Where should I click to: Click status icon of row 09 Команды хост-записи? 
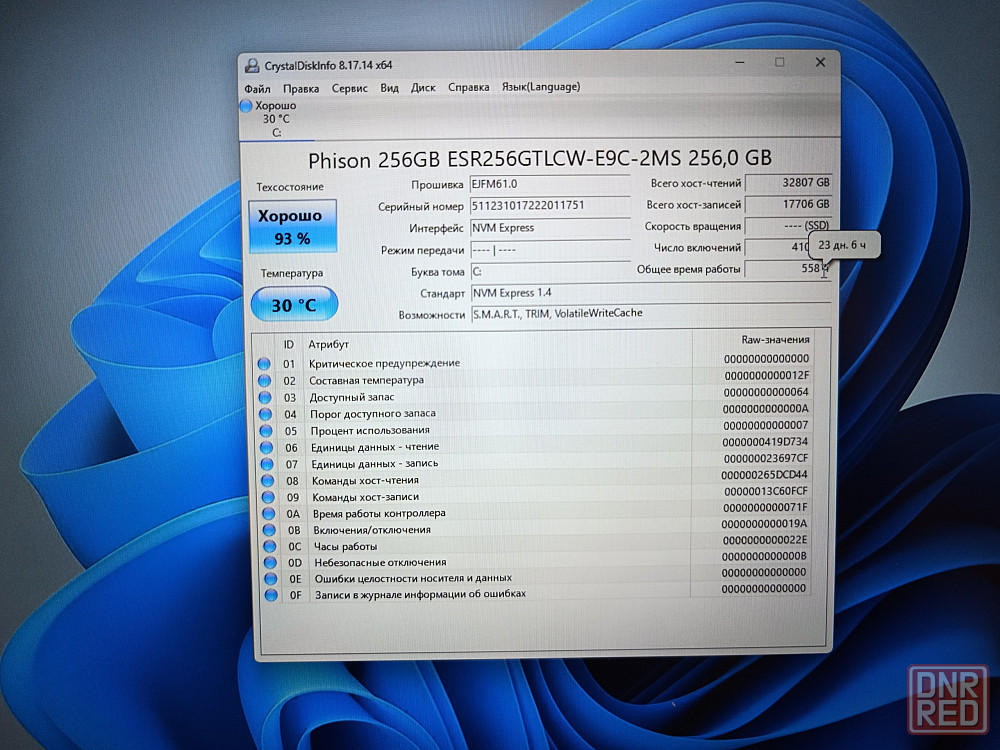[268, 497]
